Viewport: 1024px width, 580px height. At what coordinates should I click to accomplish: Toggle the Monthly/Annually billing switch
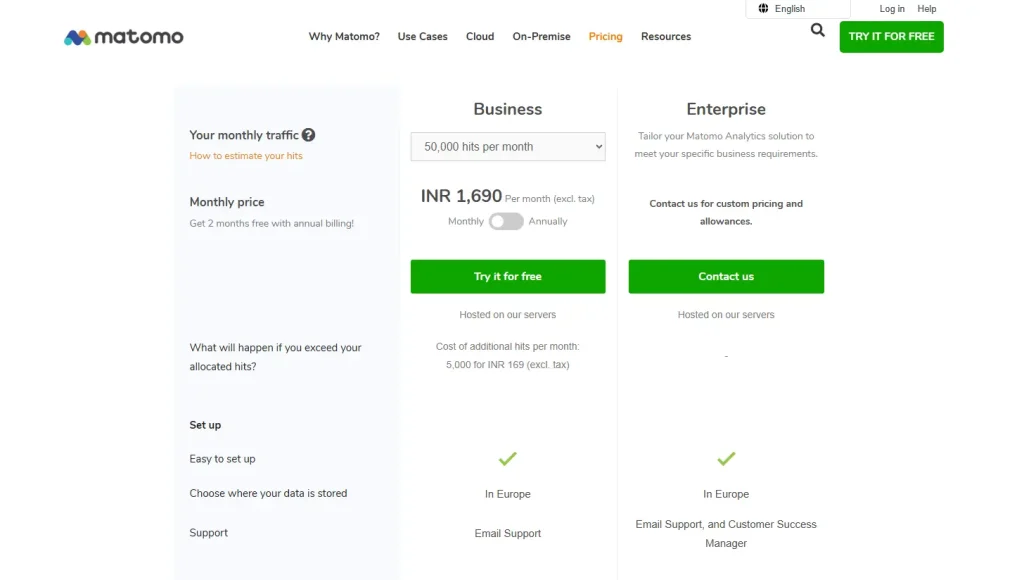tap(506, 221)
